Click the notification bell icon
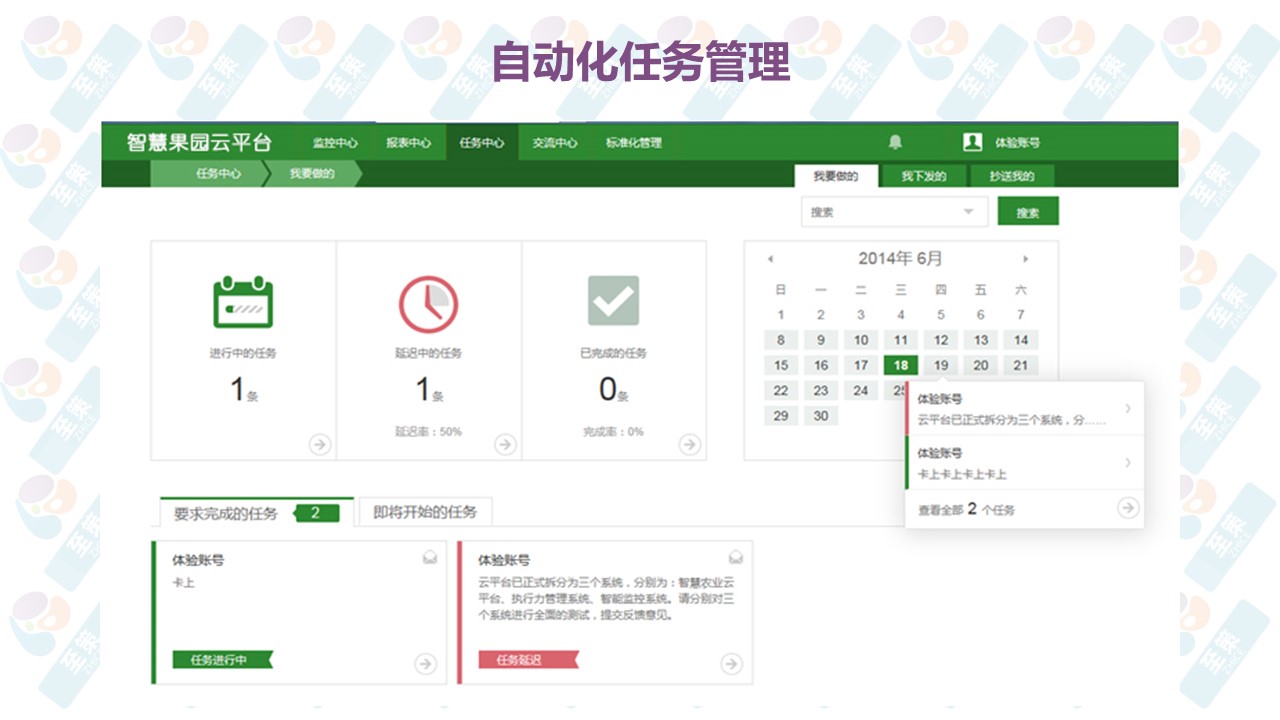Screen dimensions: 1280x720 click(895, 142)
